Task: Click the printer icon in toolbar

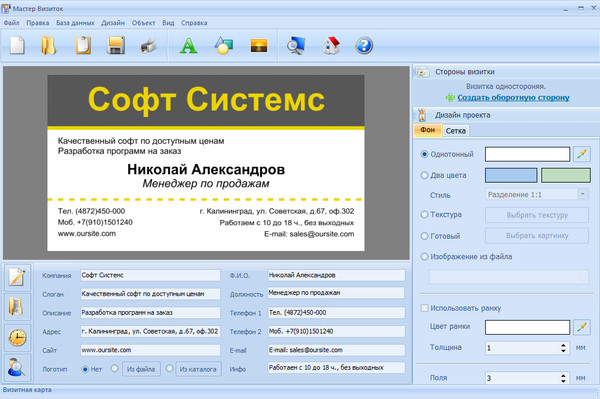Action: point(148,46)
